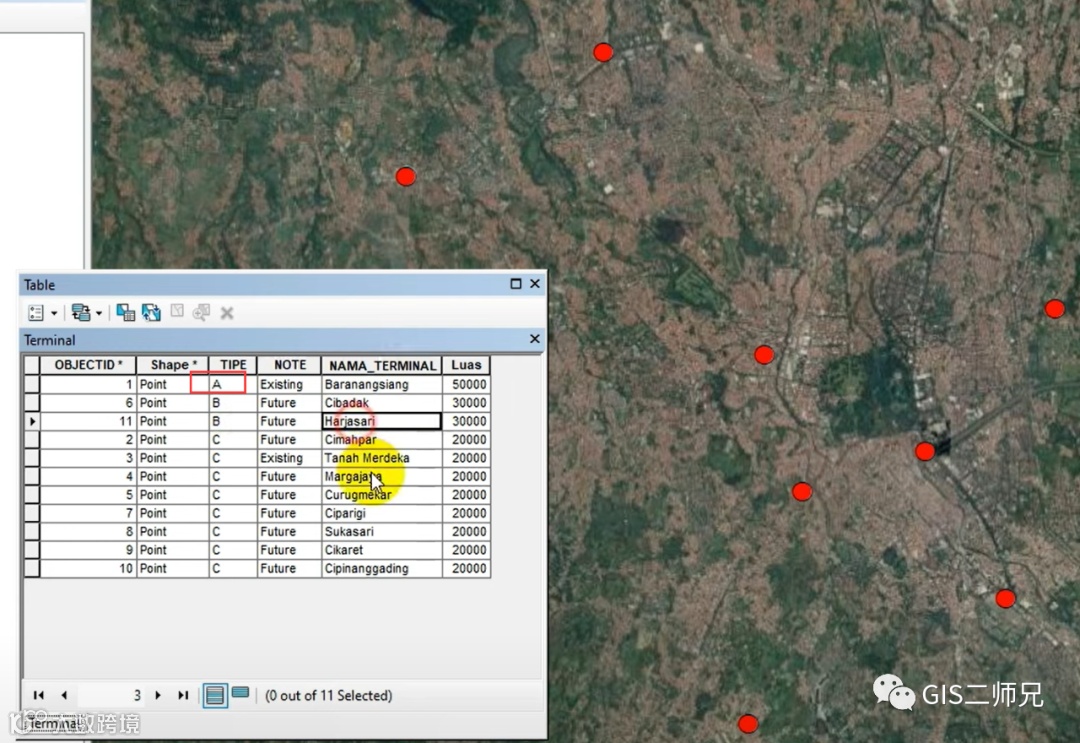Maximize the Table window
Screen dimensions: 1080x743
click(515, 284)
